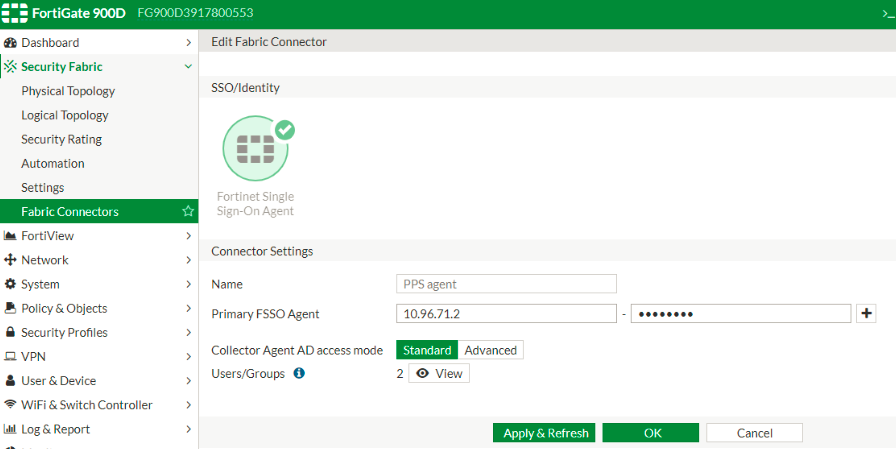Click the Log & Report chart icon

click(10, 428)
